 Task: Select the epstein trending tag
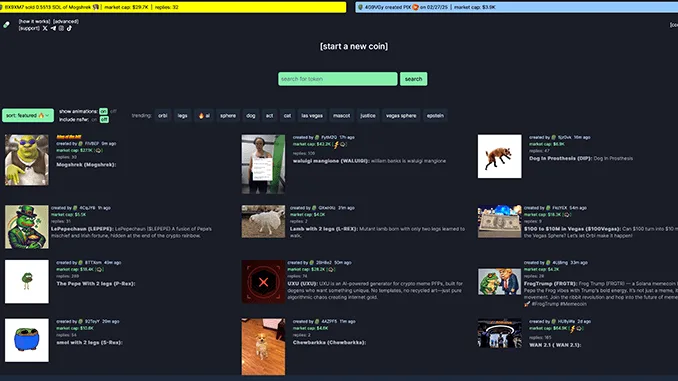tap(435, 115)
